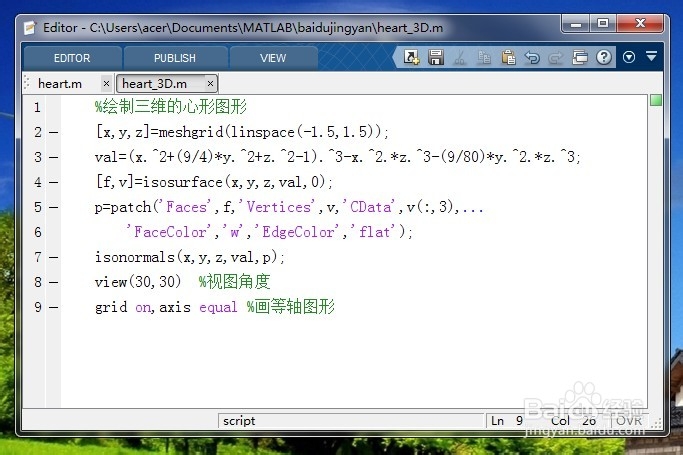
Task: Close the heart.m document tab
Action: (106, 83)
